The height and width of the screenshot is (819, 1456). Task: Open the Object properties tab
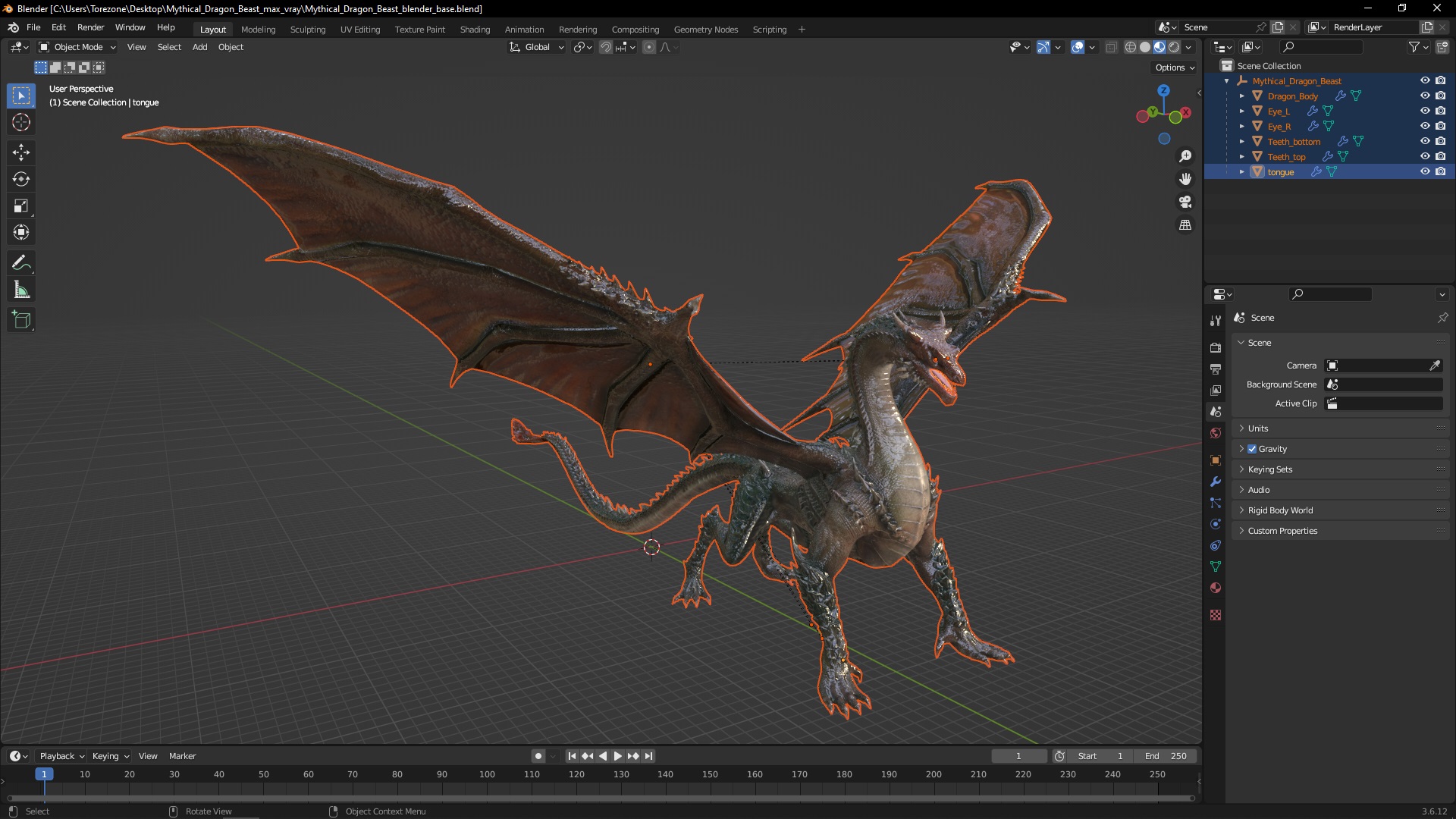(1216, 460)
